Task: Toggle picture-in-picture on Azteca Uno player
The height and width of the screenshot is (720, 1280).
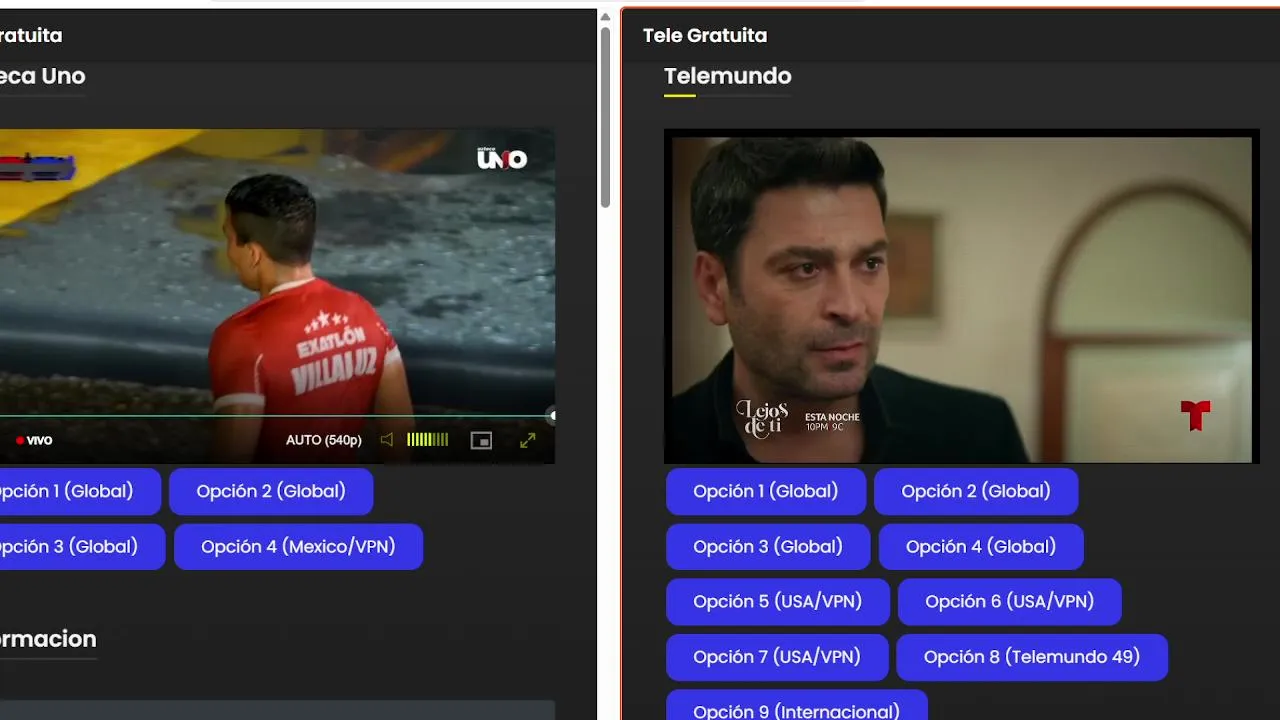Action: coord(481,440)
